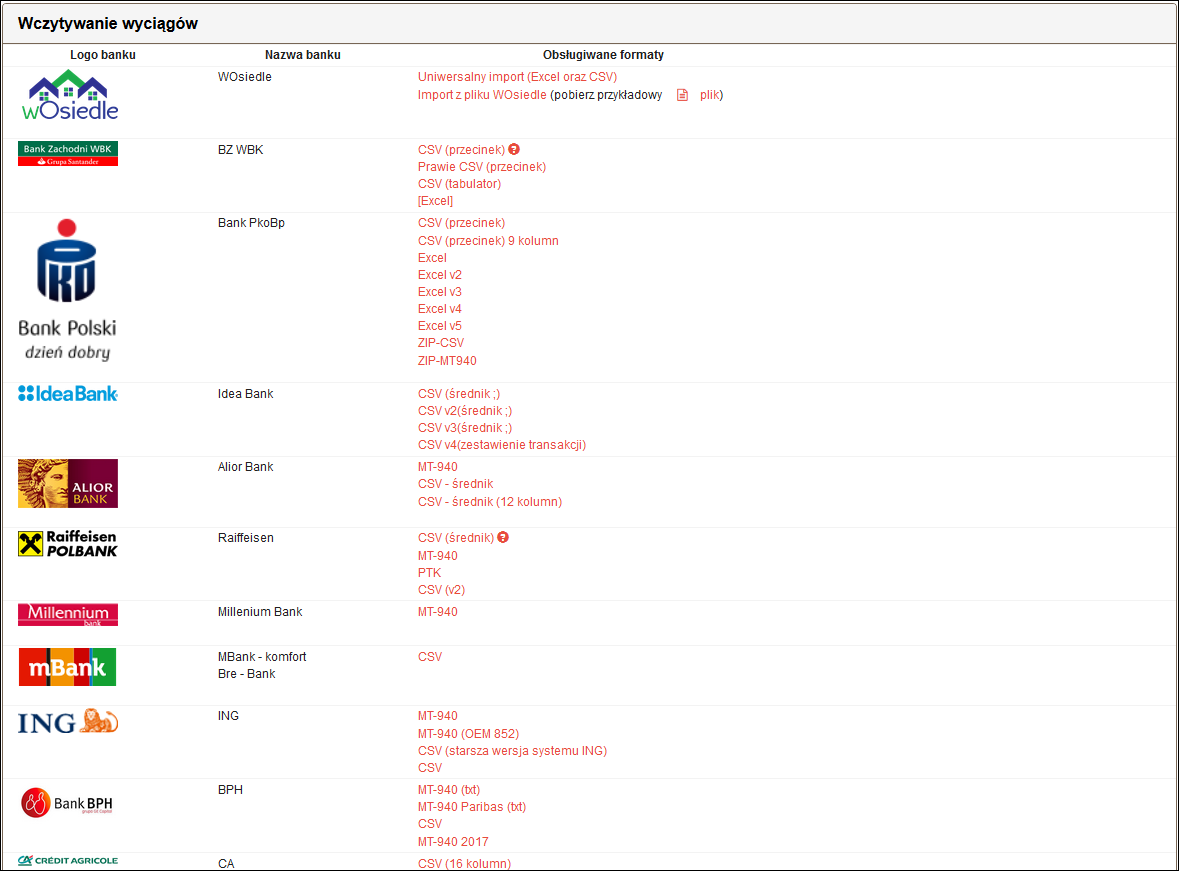The image size is (1179, 871).
Task: Download the example 'plik' link
Action: (710, 95)
